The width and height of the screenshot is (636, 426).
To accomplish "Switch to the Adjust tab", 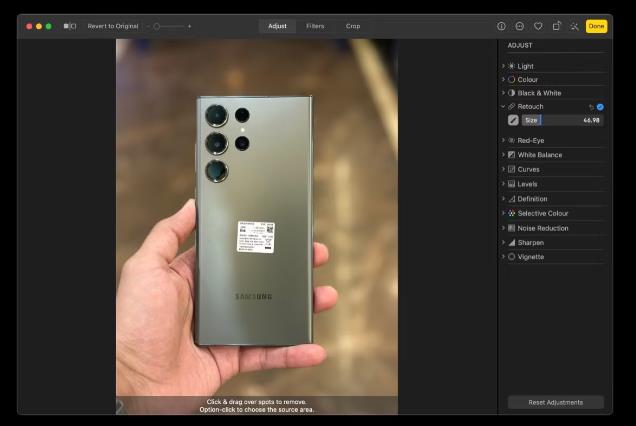I will [x=277, y=26].
